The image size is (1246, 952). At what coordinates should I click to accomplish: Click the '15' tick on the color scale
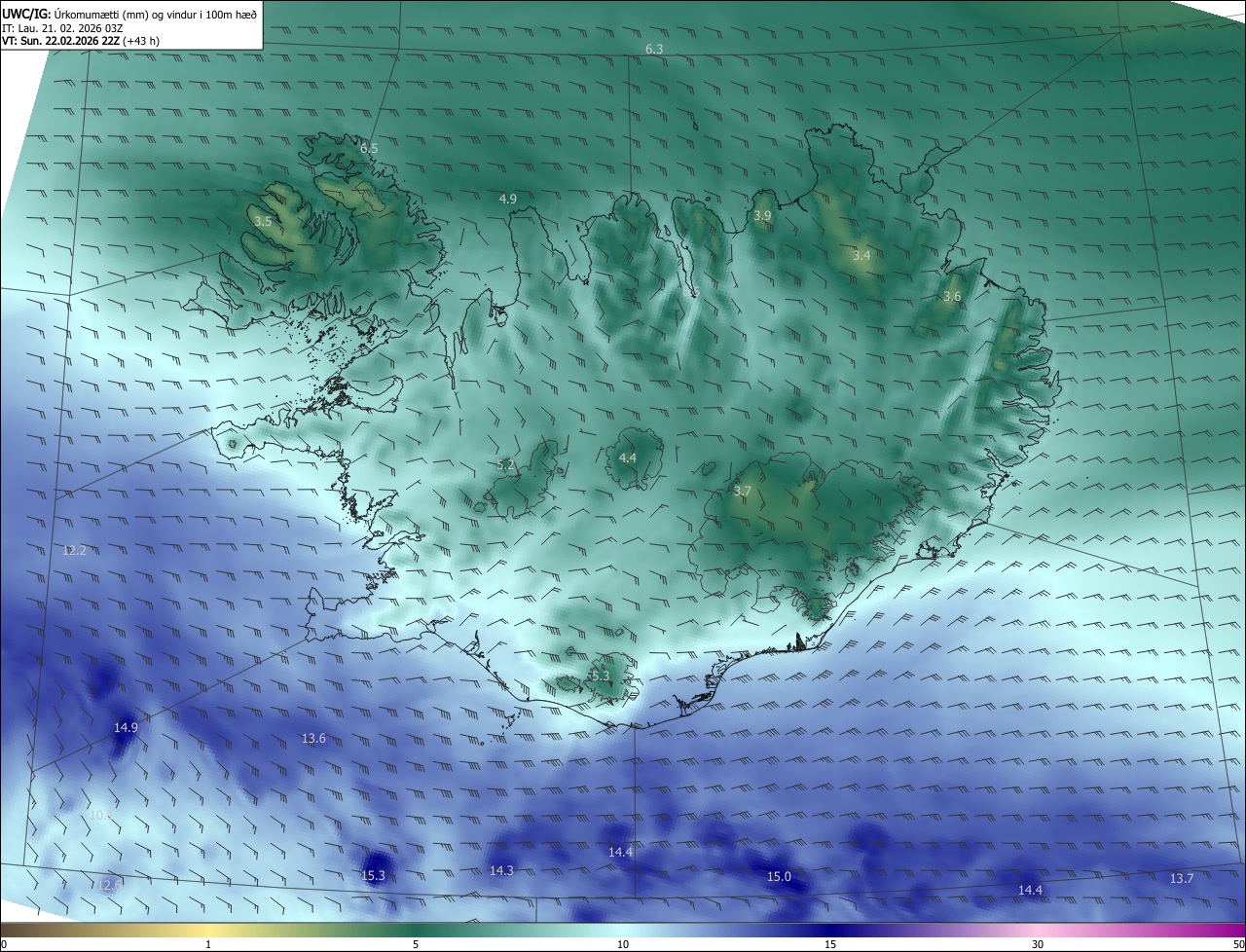830,944
